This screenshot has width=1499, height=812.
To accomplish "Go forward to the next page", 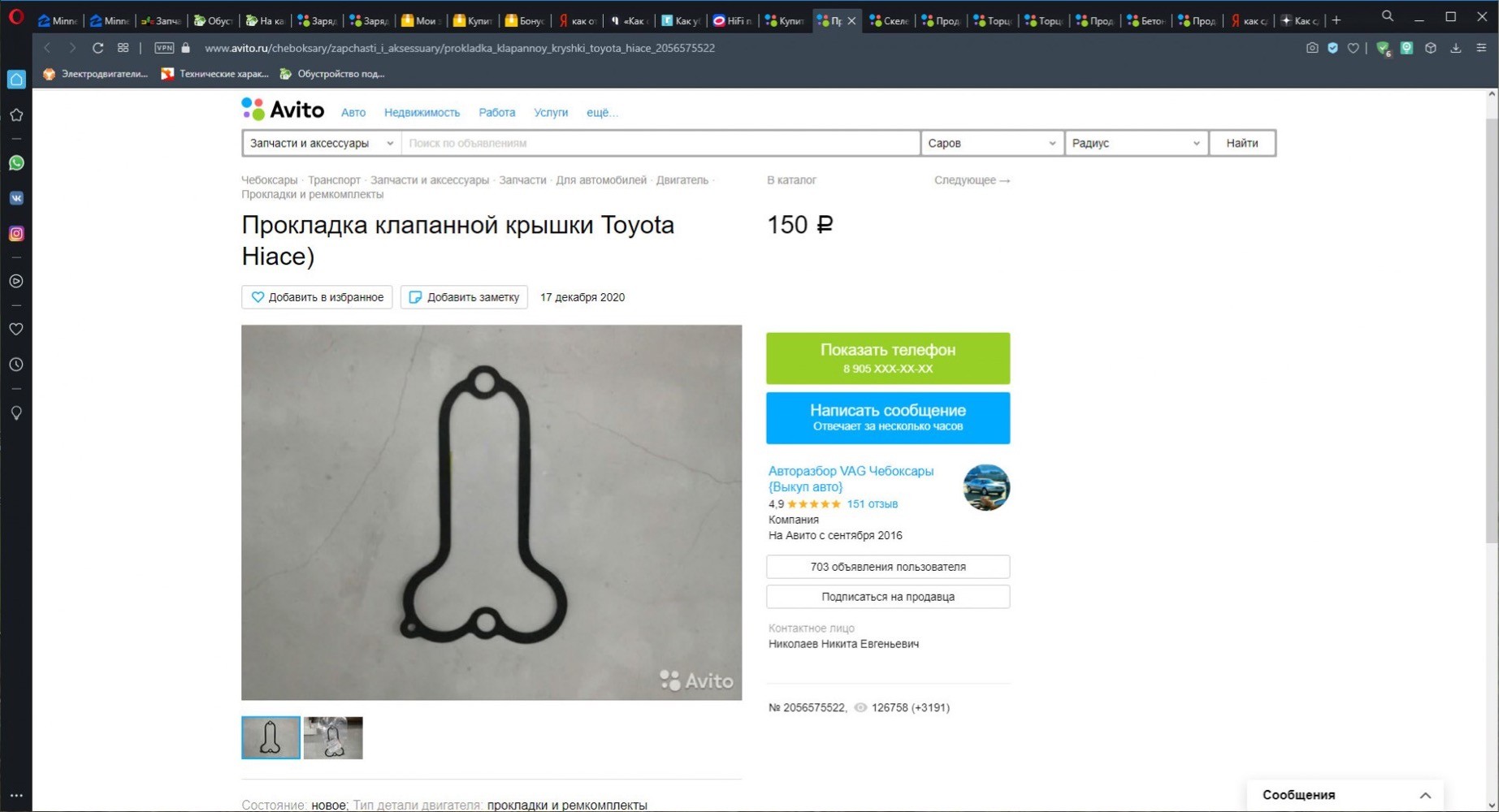I will pyautogui.click(x=71, y=48).
